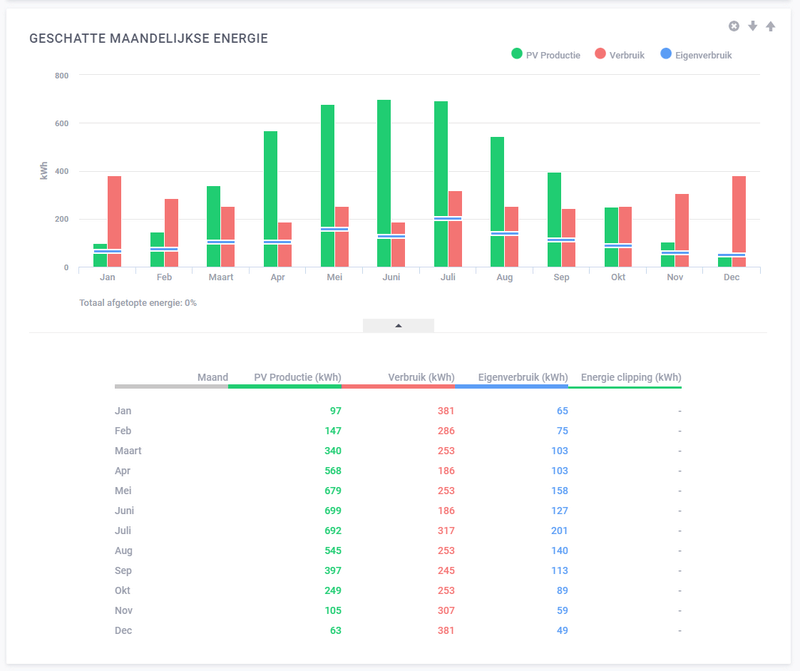Sort by Verbruik (kWh) column header
This screenshot has width=800, height=671.
412,377
